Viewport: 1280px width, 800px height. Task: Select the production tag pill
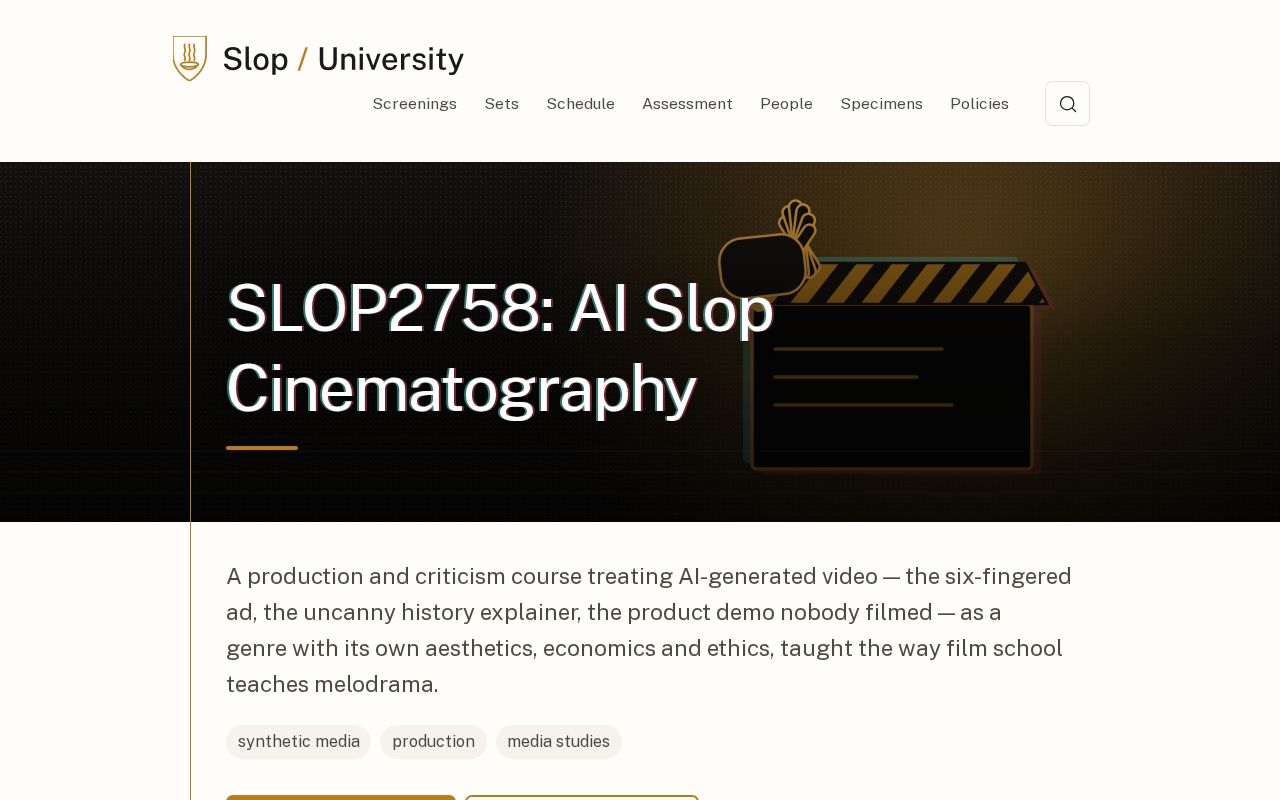pos(433,742)
